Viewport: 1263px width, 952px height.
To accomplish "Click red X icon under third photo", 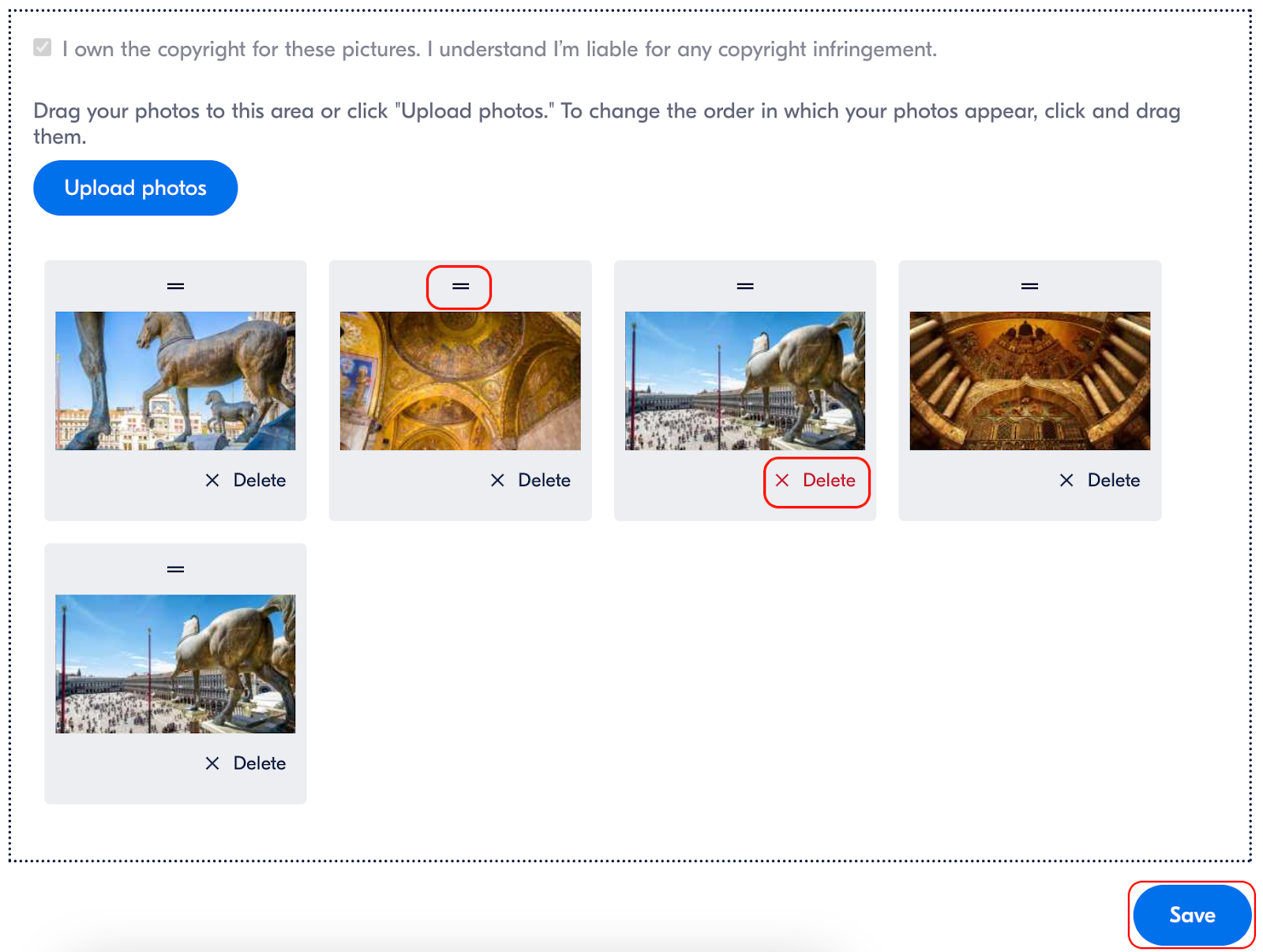I will (782, 480).
